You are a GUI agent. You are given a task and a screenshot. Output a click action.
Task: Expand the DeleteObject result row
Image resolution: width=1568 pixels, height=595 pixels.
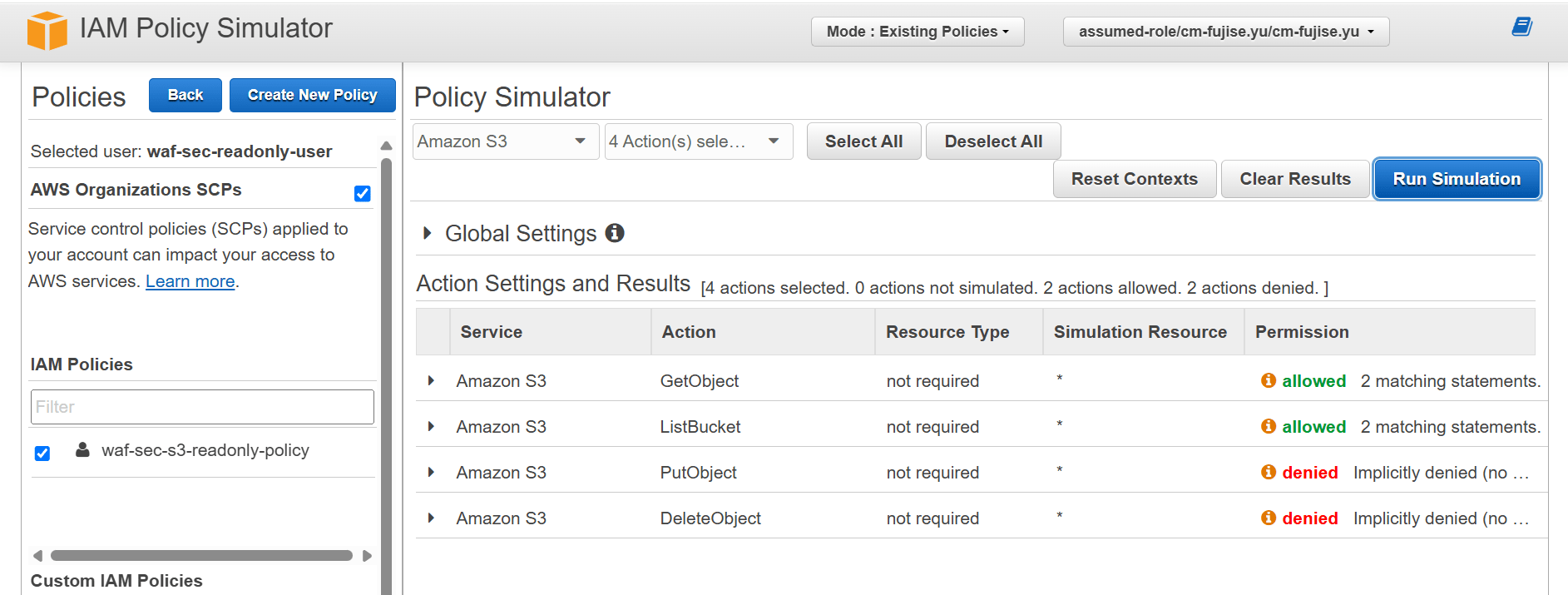point(431,518)
